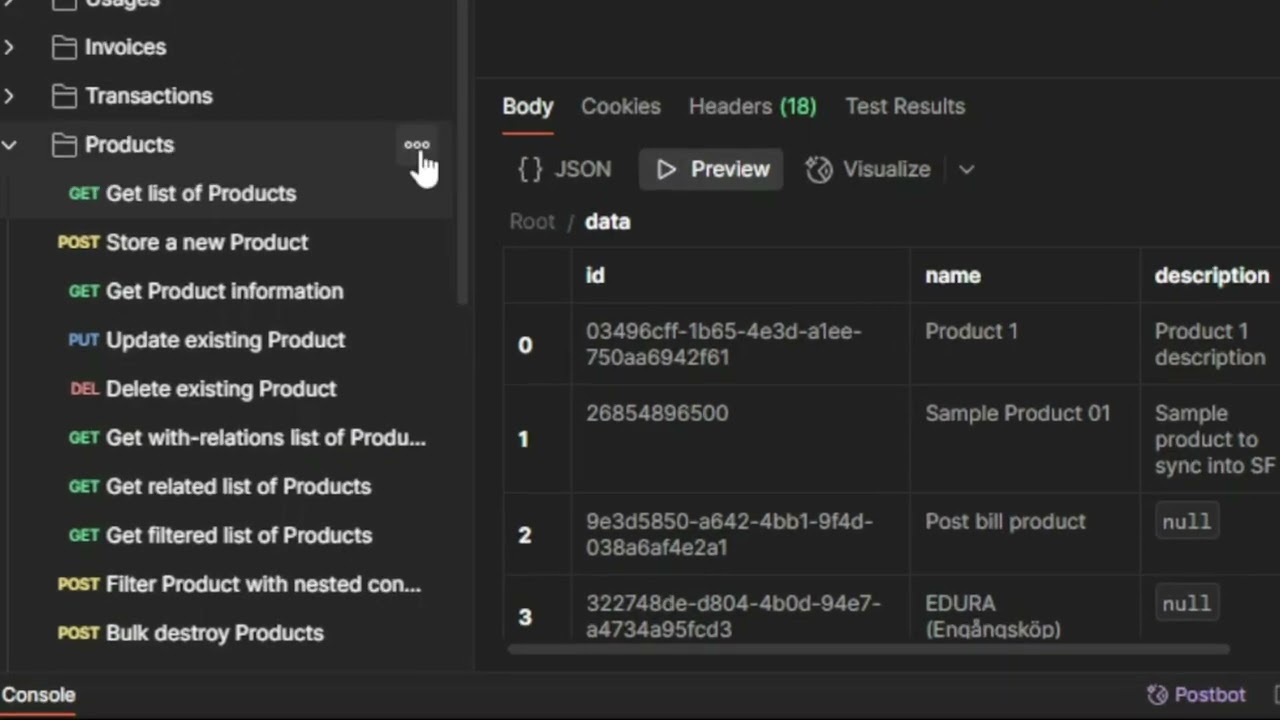Collapse the Products folder chevron

tap(9, 145)
